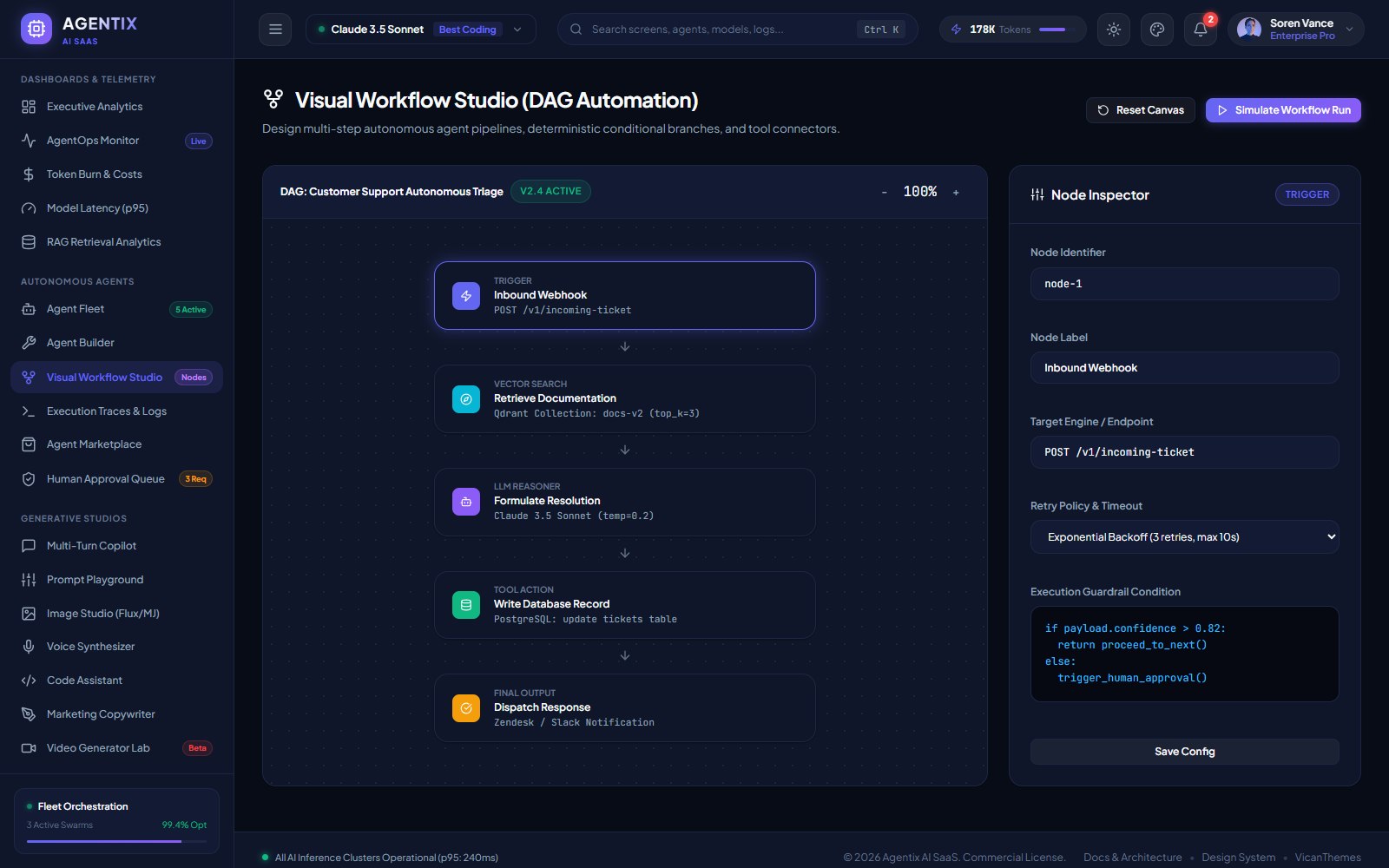Click Simulate Workflow Run
Viewport: 1389px width, 868px height.
coord(1283,110)
